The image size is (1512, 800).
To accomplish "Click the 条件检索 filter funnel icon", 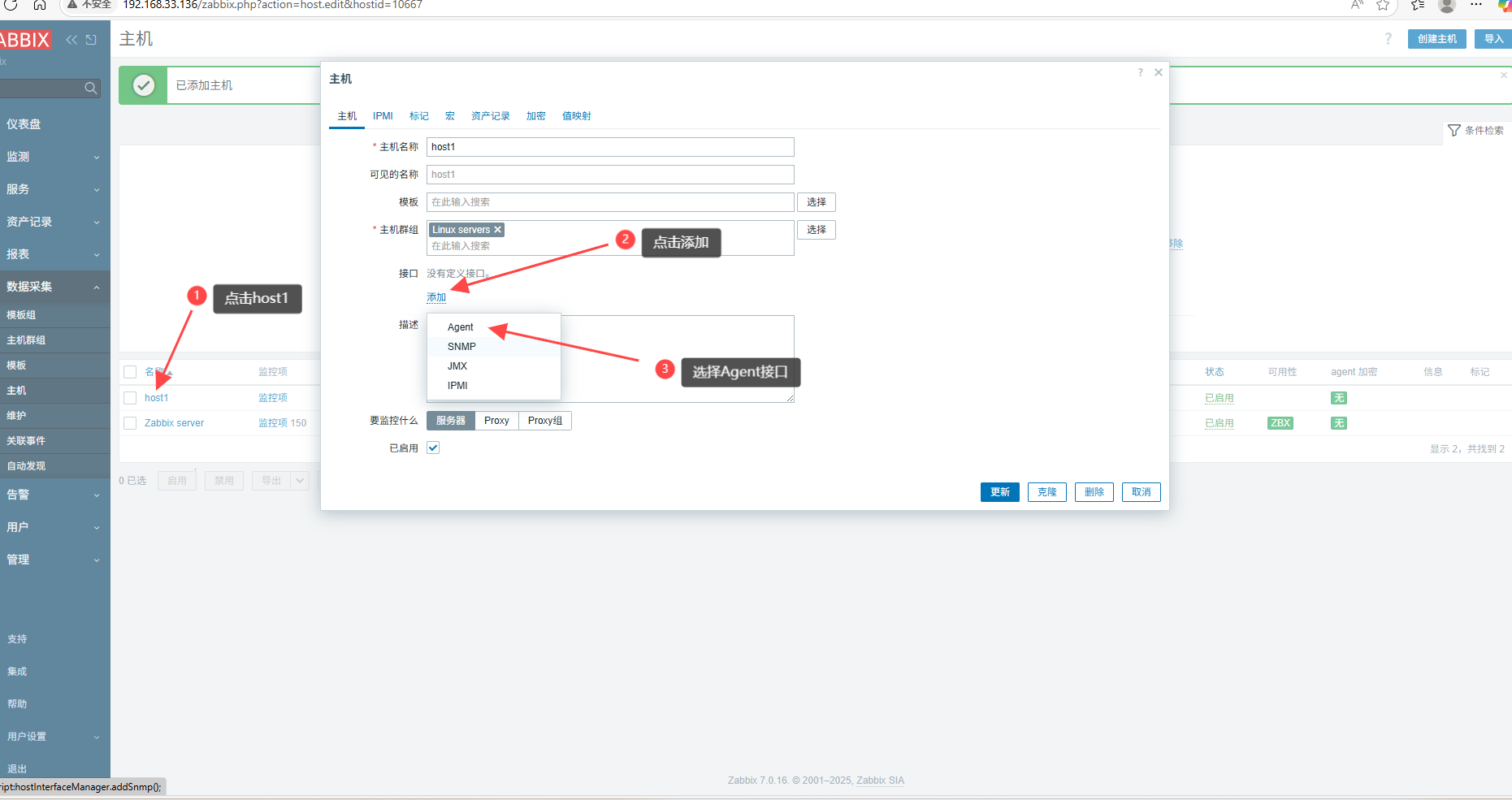I will [x=1454, y=131].
